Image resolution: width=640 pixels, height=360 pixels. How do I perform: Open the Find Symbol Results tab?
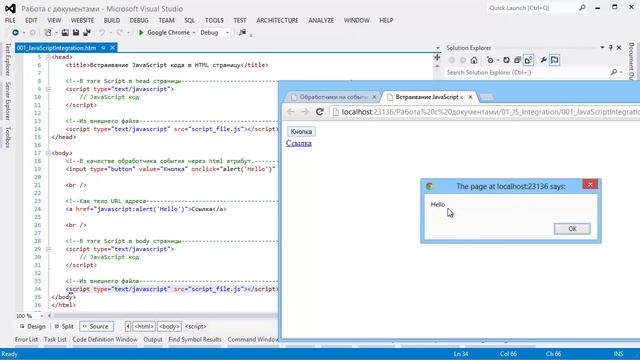pos(195,340)
